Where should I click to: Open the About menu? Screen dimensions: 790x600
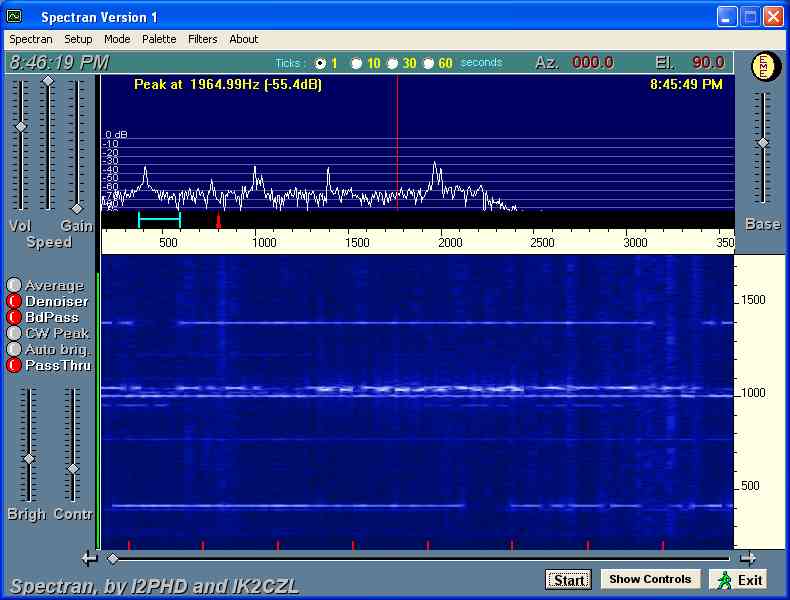(244, 39)
